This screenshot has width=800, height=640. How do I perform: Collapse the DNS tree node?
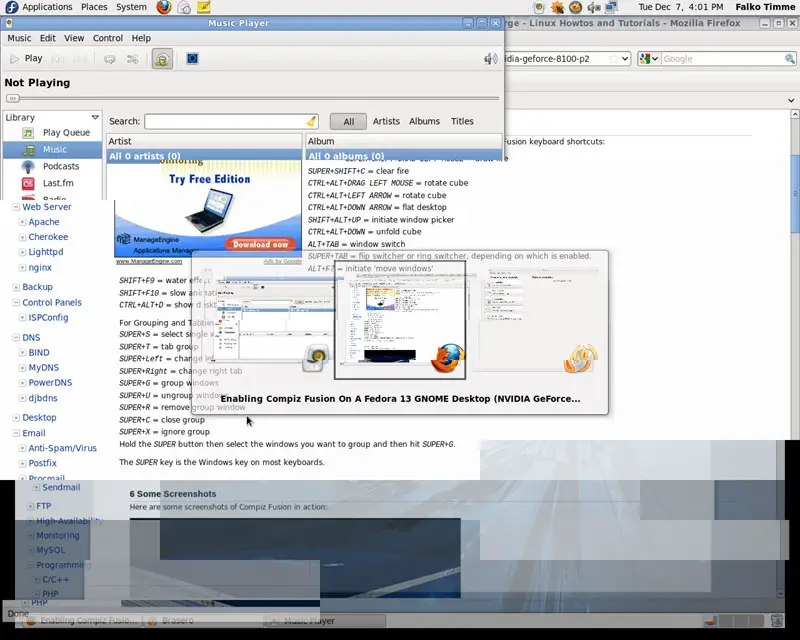[16, 338]
